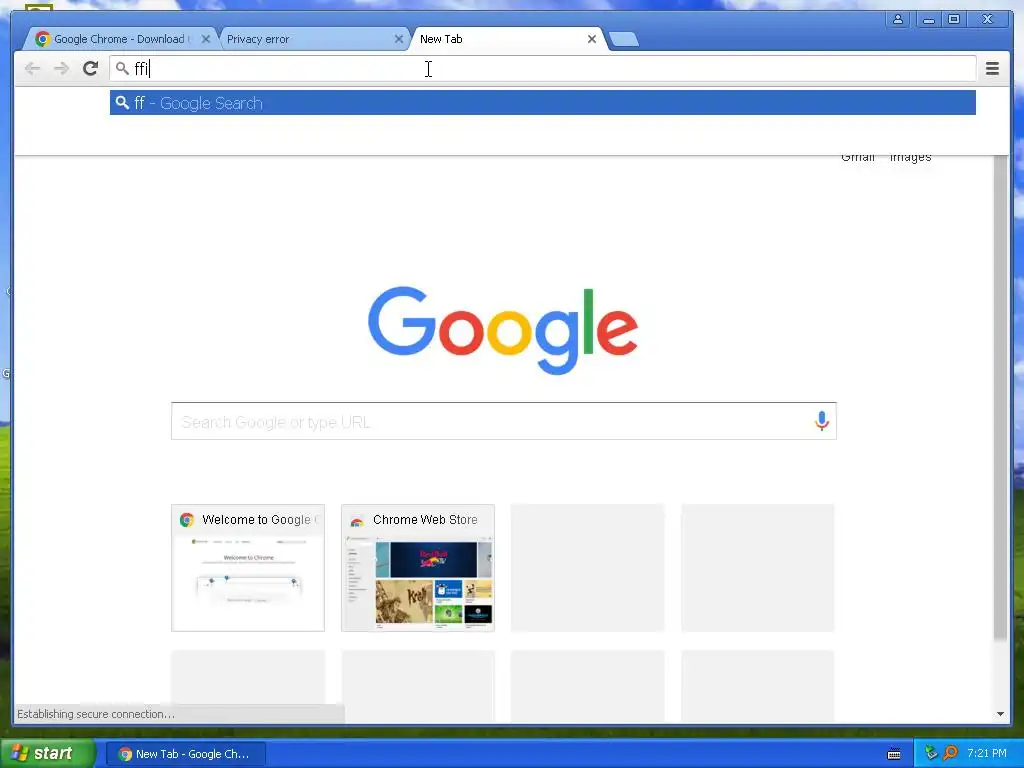Open the Welcome to Google Chrome thumbnail

(248, 568)
